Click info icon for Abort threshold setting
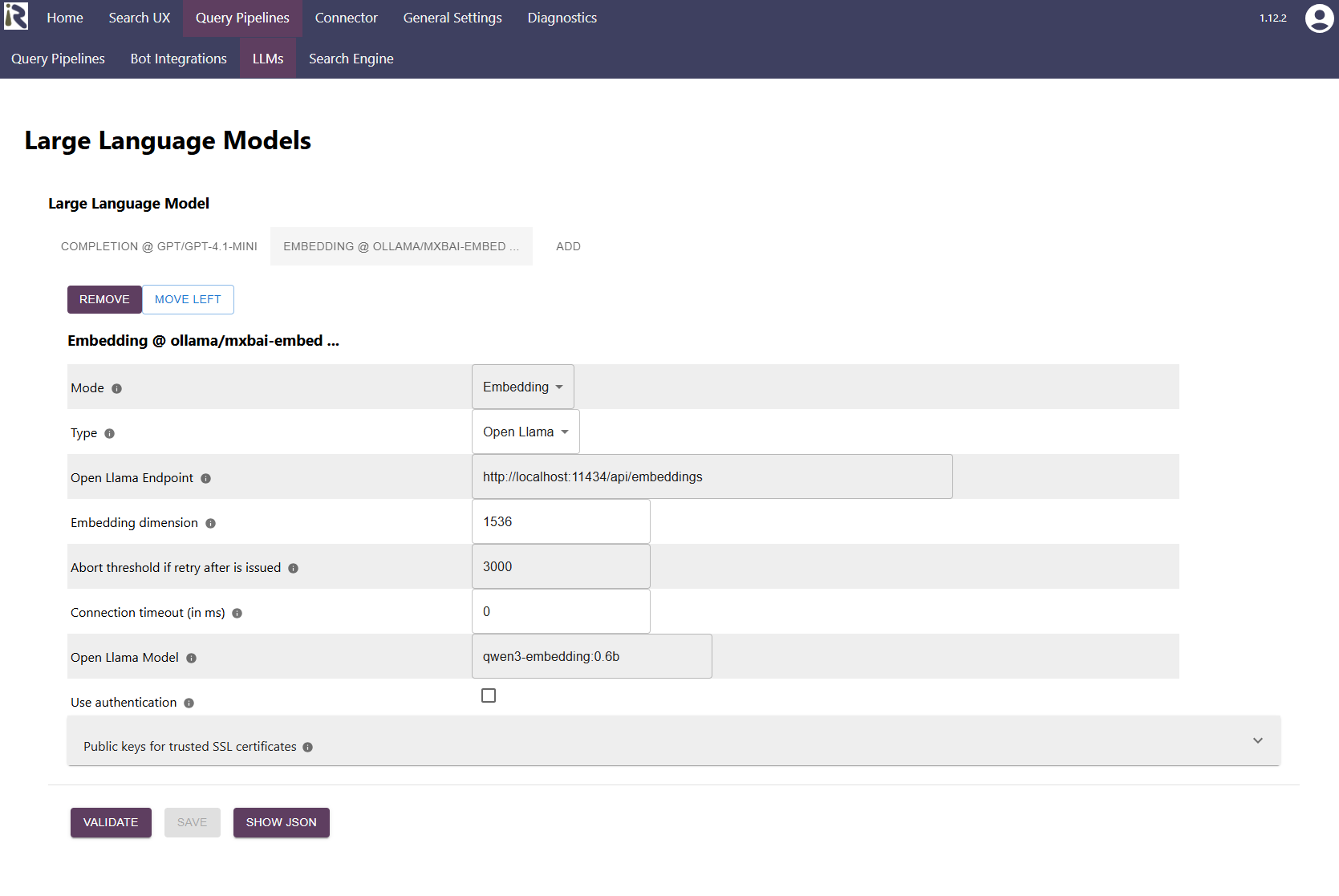1339x896 pixels. 294,568
